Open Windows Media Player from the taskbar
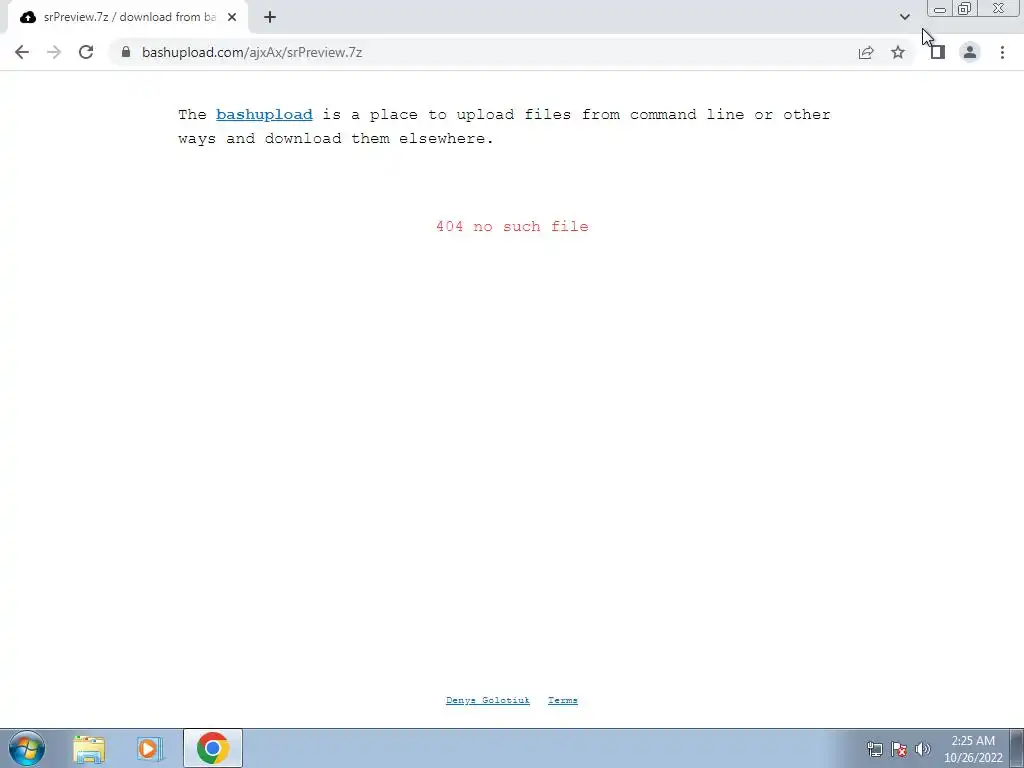This screenshot has width=1024, height=768. [150, 749]
